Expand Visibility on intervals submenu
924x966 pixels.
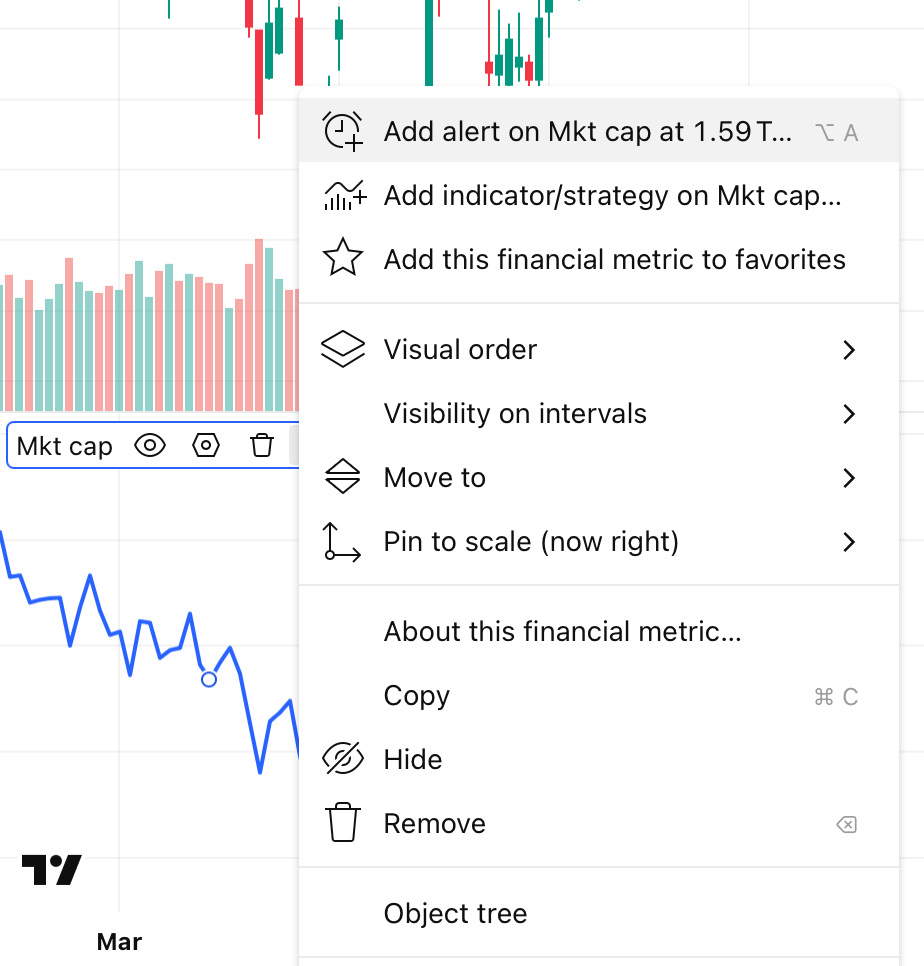(599, 413)
